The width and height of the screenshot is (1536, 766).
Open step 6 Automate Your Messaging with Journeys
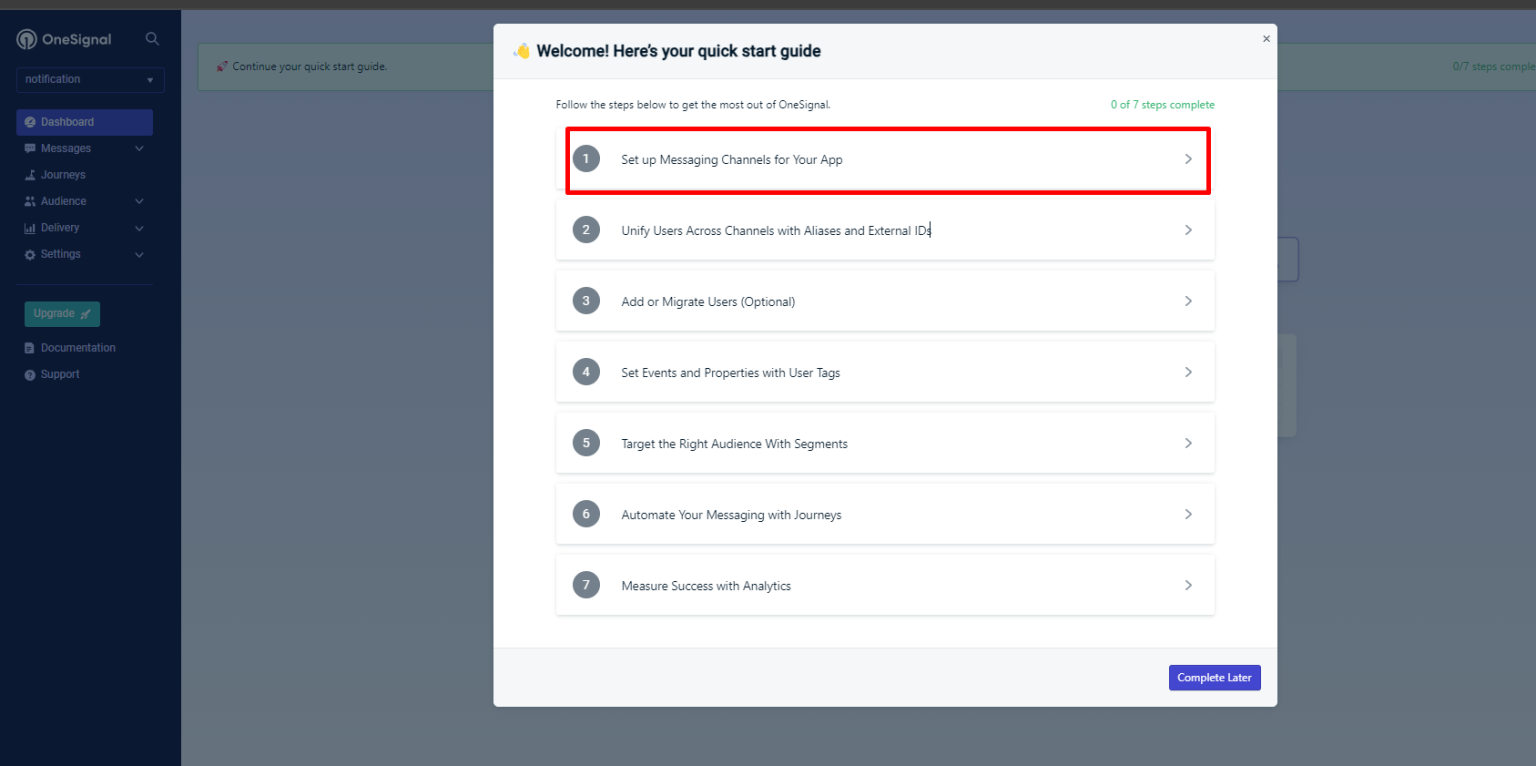point(885,514)
